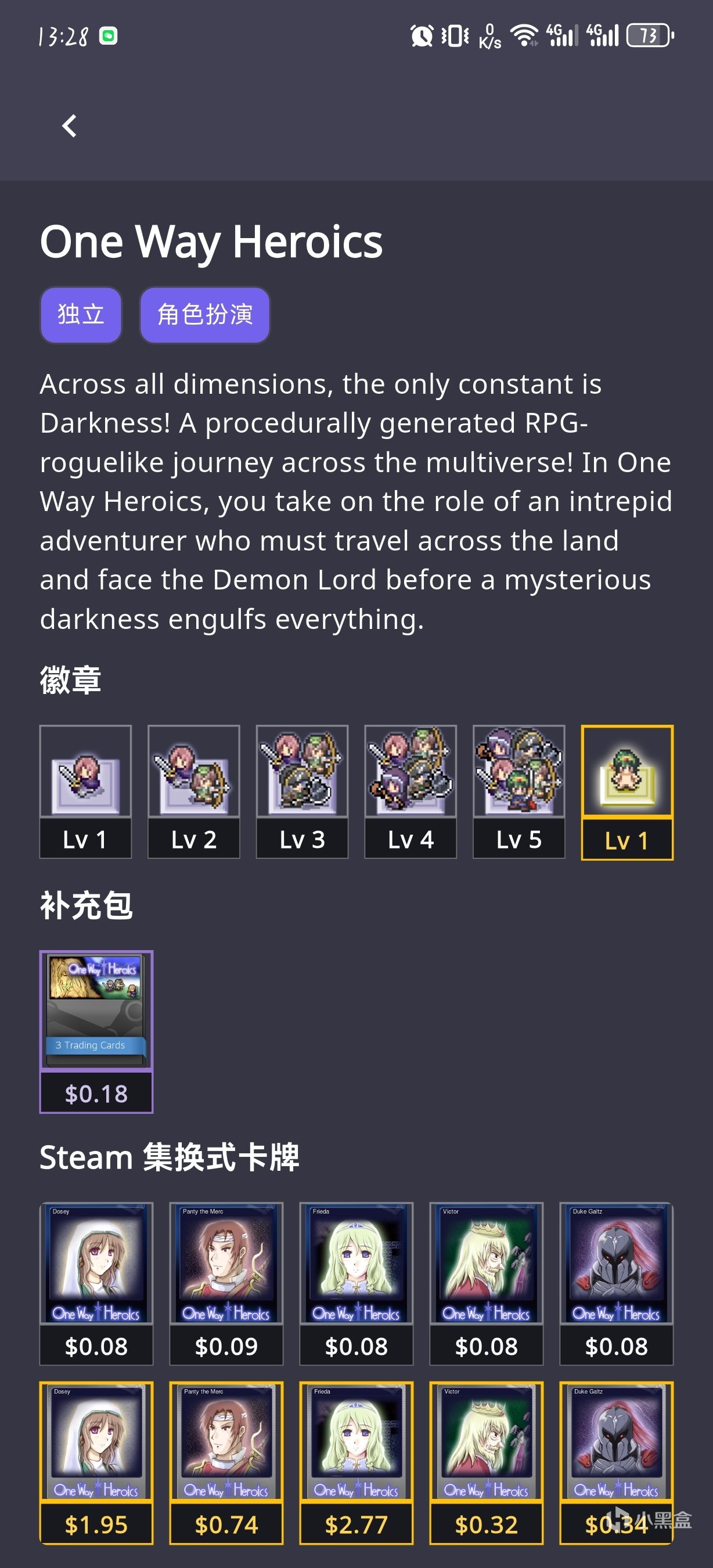Image resolution: width=713 pixels, height=1568 pixels.
Task: Open foil Dosey card priced $1.95
Action: click(96, 1463)
